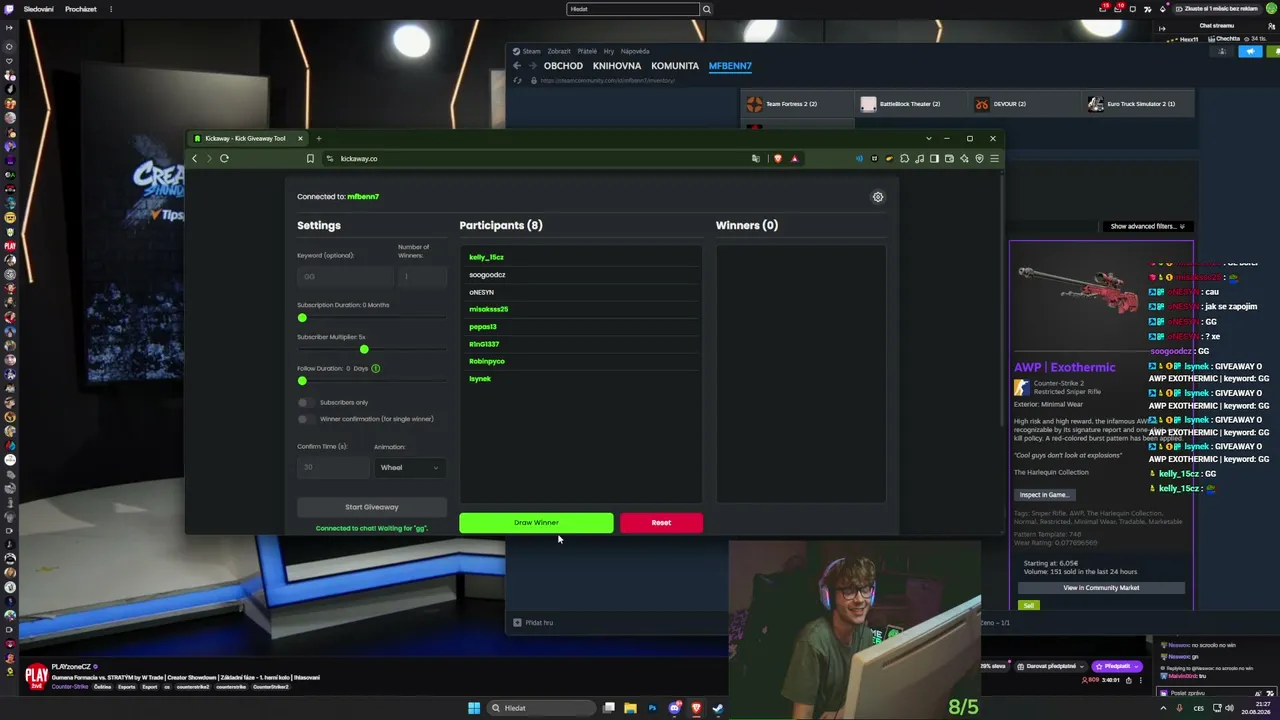Click the translate page icon in address bar

pyautogui.click(x=756, y=158)
